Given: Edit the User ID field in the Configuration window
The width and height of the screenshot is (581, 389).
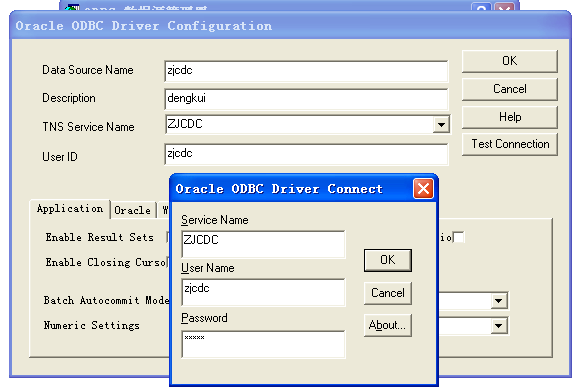Looking at the screenshot, I should (306, 154).
